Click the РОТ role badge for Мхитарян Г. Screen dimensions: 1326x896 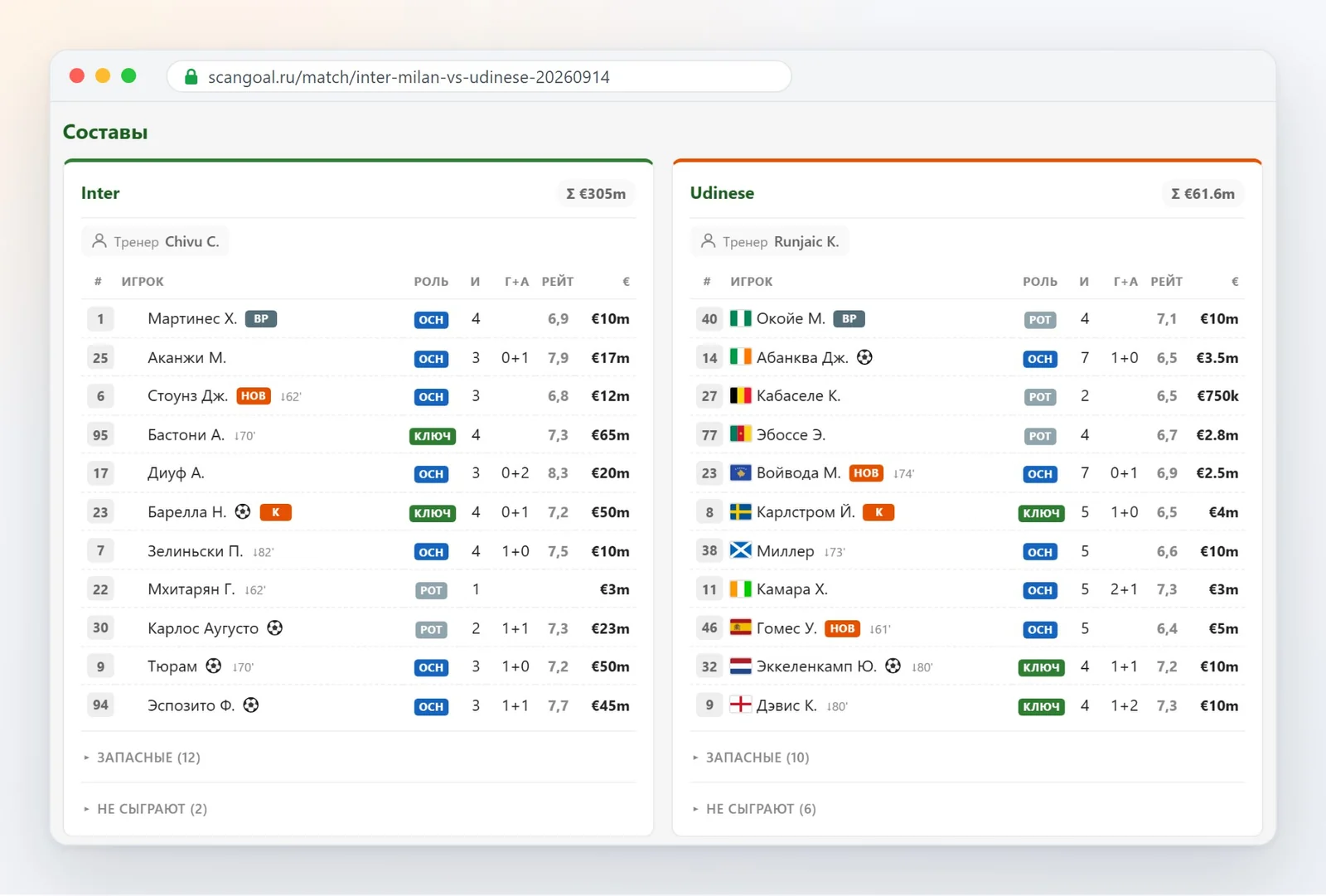pos(431,590)
